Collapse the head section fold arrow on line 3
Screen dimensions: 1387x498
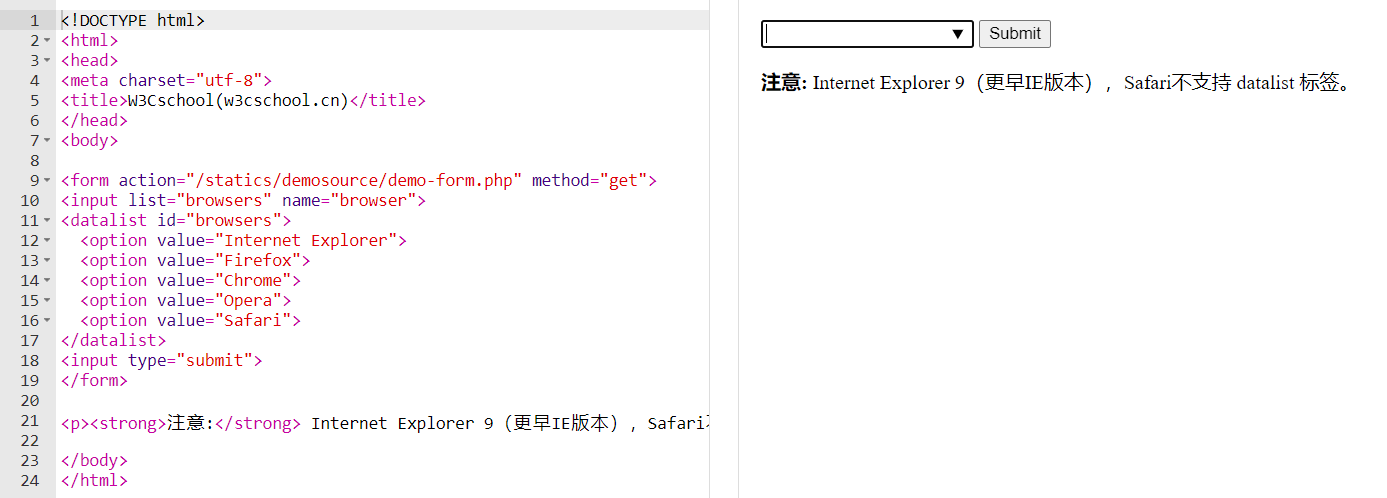[47, 61]
